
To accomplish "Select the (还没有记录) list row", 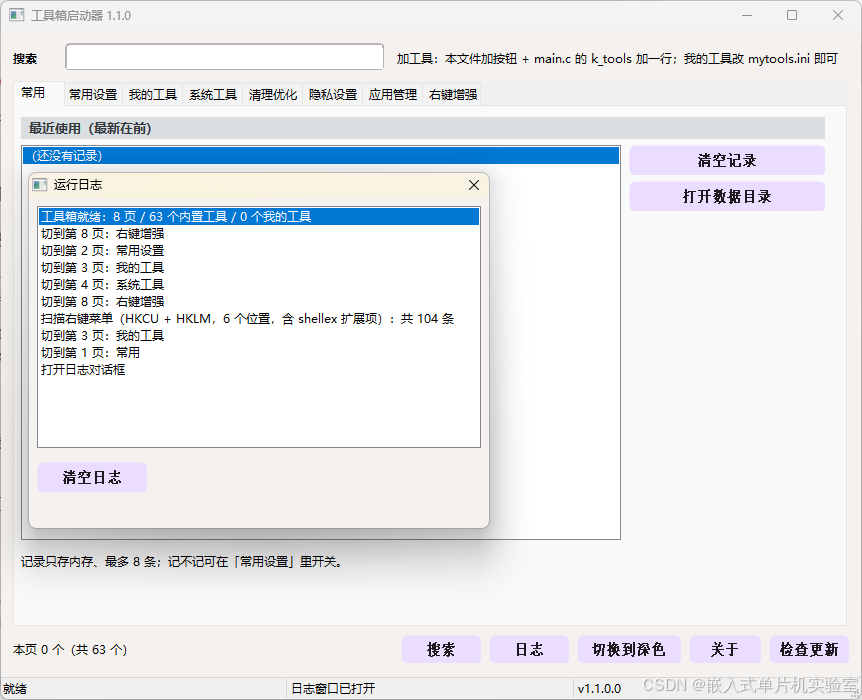I will pyautogui.click(x=321, y=156).
